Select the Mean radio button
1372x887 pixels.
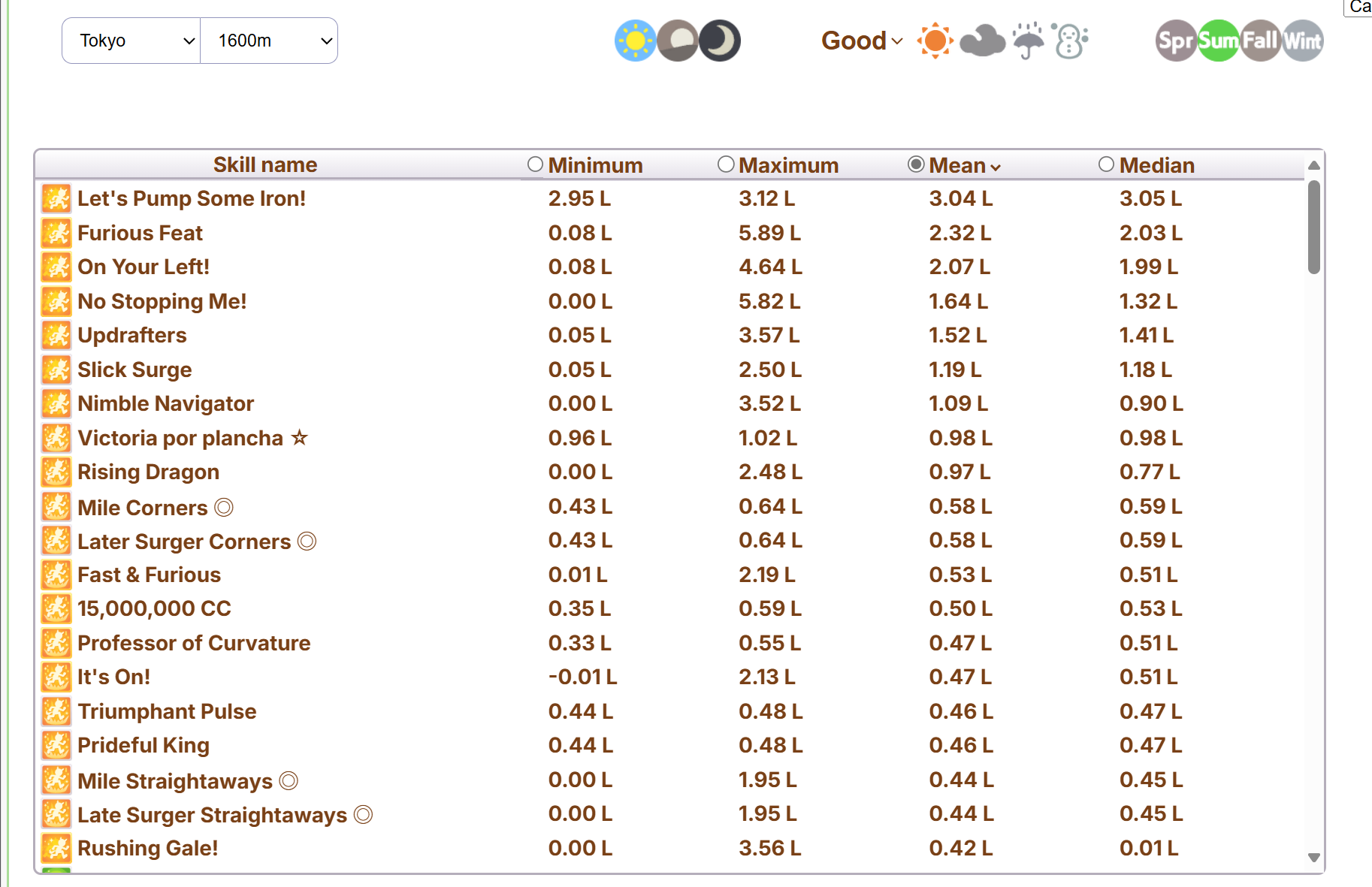click(x=916, y=164)
